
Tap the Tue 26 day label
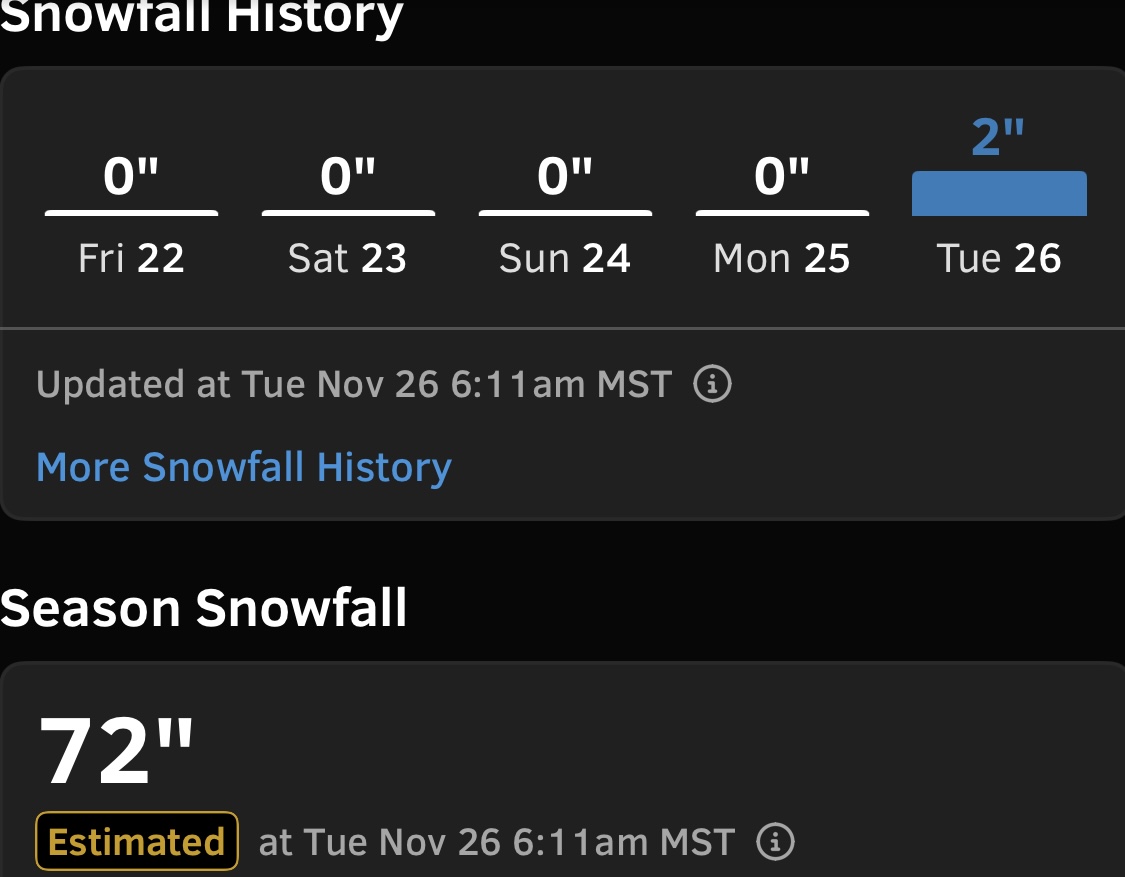pos(999,258)
